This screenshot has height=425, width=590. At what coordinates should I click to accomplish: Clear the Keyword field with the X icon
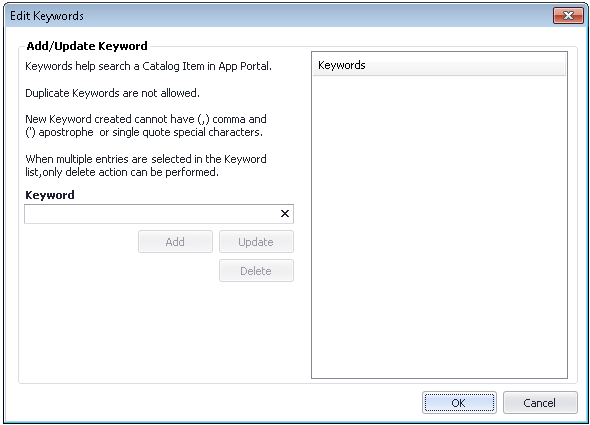click(285, 214)
